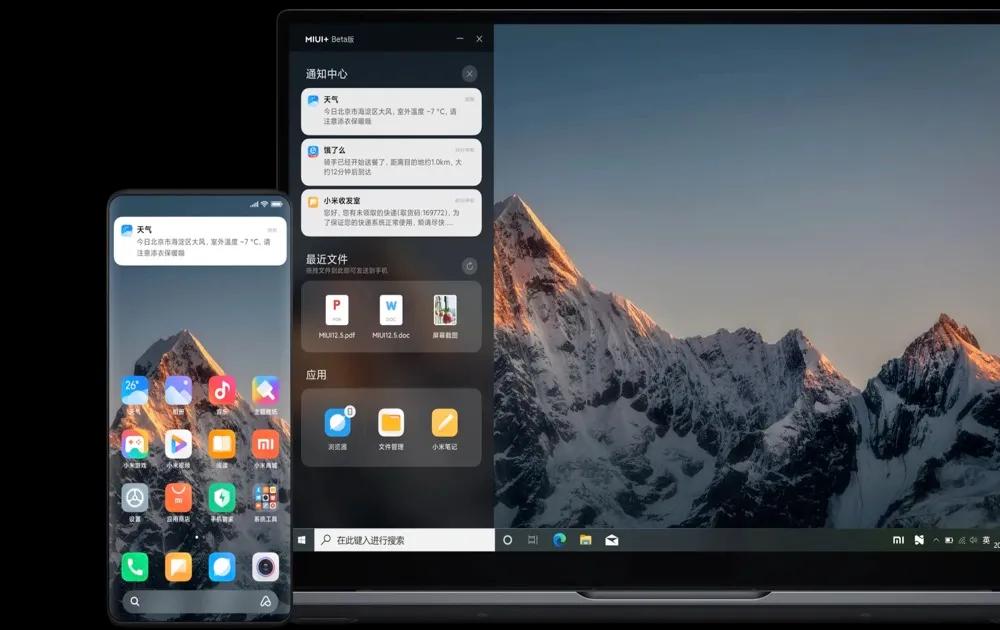Click the 在此键入进行搜索 taskbar search box
The width and height of the screenshot is (1000, 630).
[x=404, y=540]
